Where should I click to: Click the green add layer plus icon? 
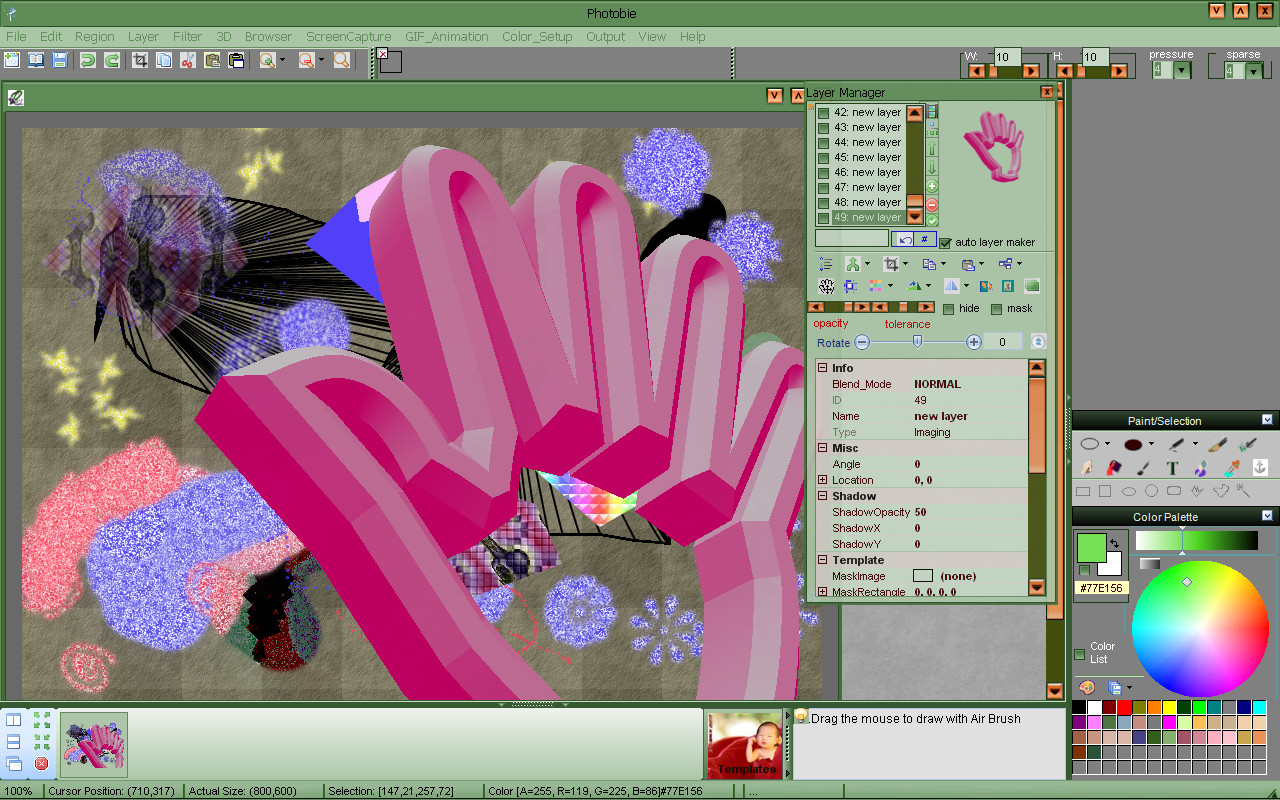click(932, 187)
